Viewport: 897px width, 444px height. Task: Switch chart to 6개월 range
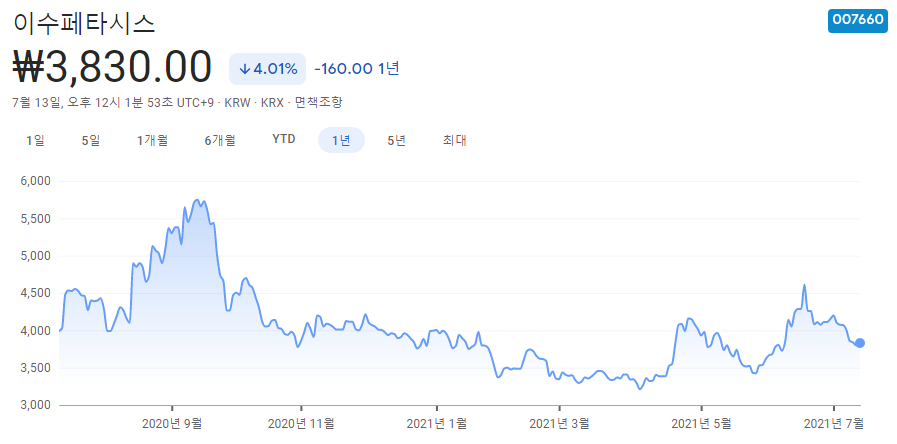(x=220, y=140)
